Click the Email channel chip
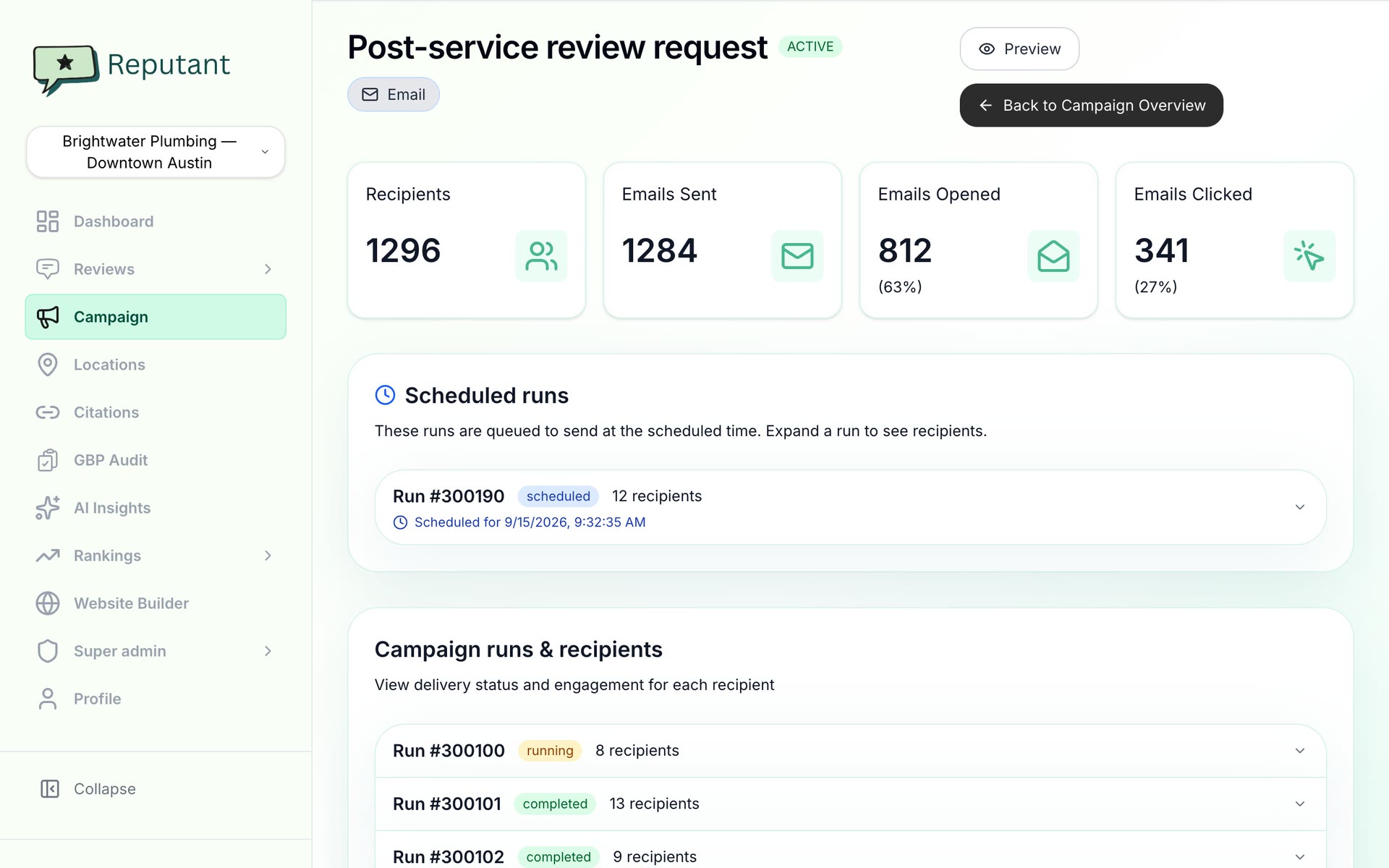This screenshot has width=1389, height=868. tap(394, 95)
